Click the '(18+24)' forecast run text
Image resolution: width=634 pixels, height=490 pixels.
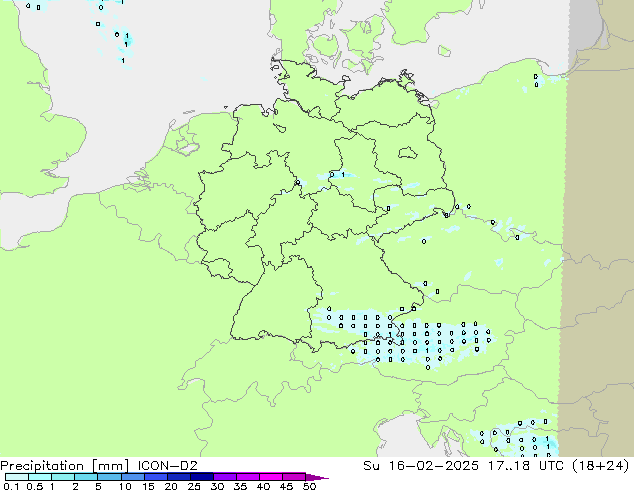[x=601, y=466]
